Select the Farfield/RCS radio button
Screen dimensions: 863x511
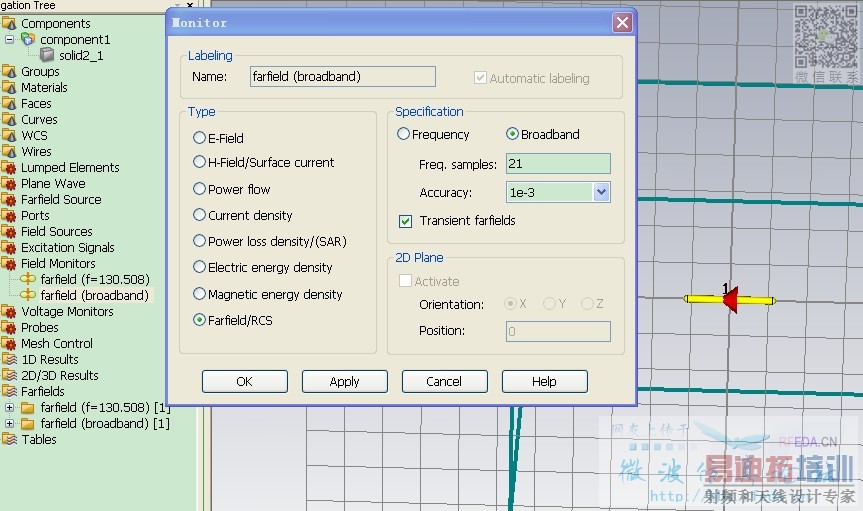[x=199, y=320]
